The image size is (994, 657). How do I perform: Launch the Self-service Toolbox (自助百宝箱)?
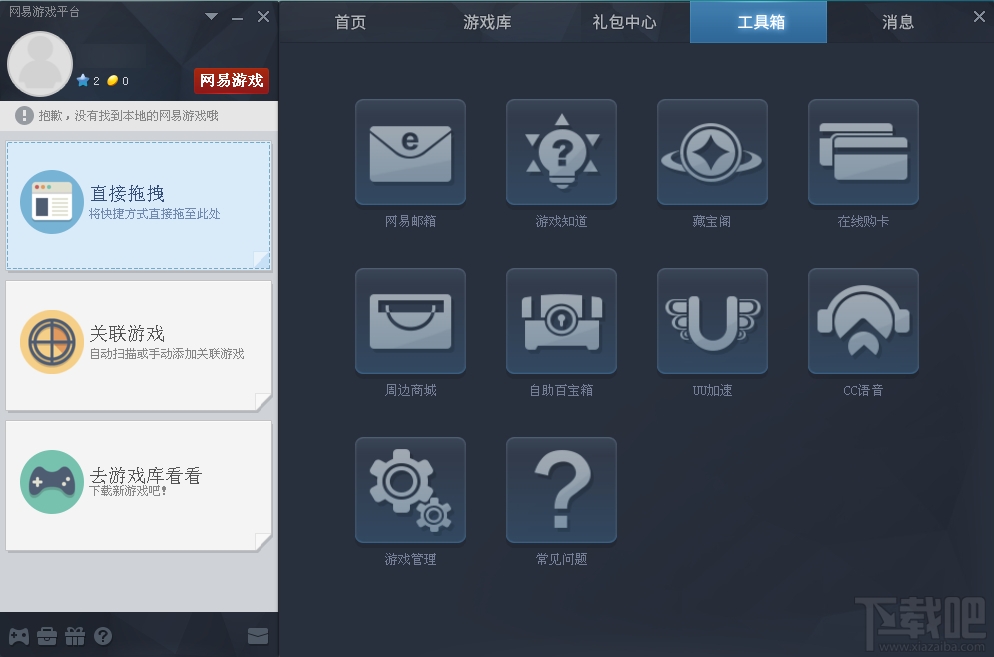pyautogui.click(x=561, y=321)
